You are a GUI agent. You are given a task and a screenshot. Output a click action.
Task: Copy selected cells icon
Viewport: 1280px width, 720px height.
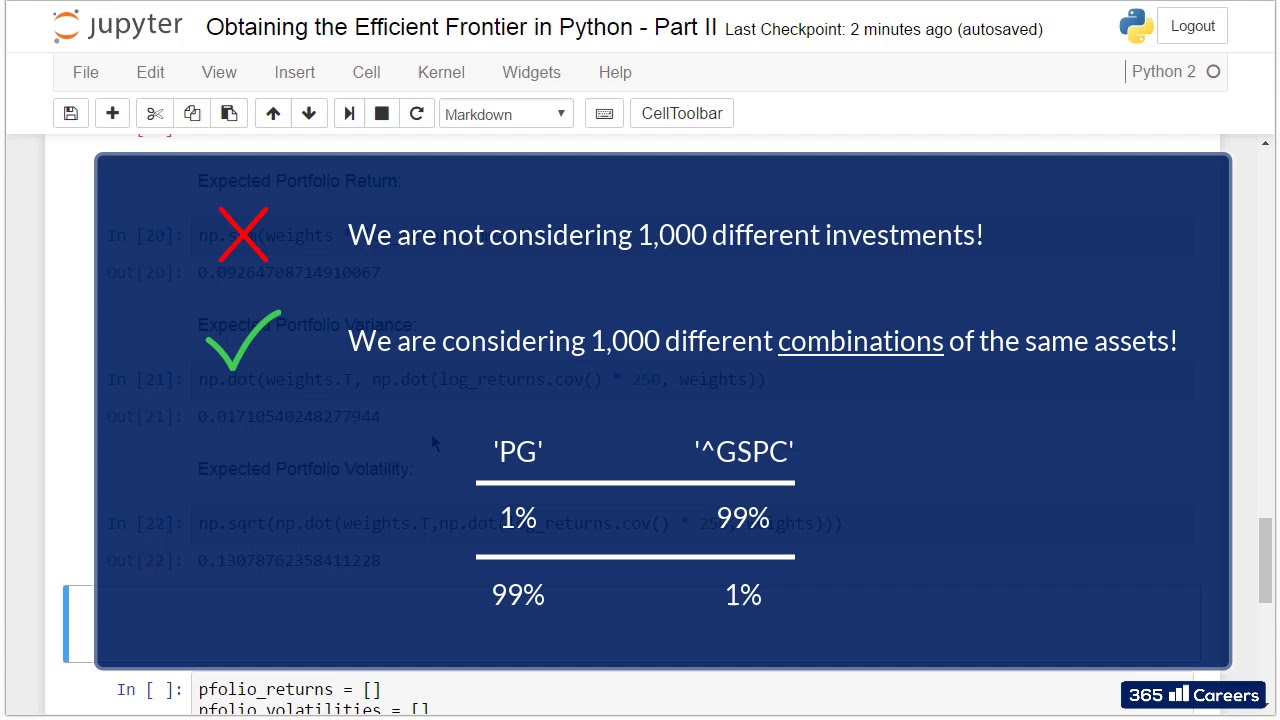[x=192, y=113]
